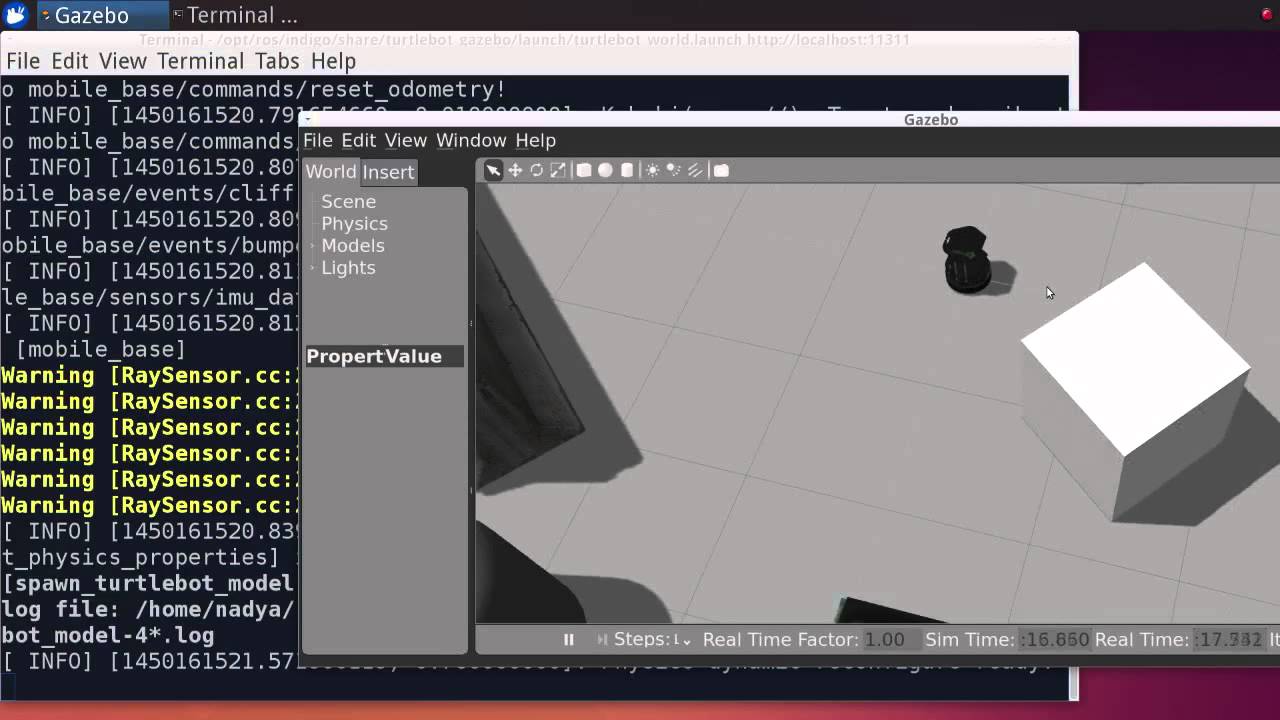Open Gazebo File menu
The image size is (1280, 720).
pyautogui.click(x=317, y=141)
